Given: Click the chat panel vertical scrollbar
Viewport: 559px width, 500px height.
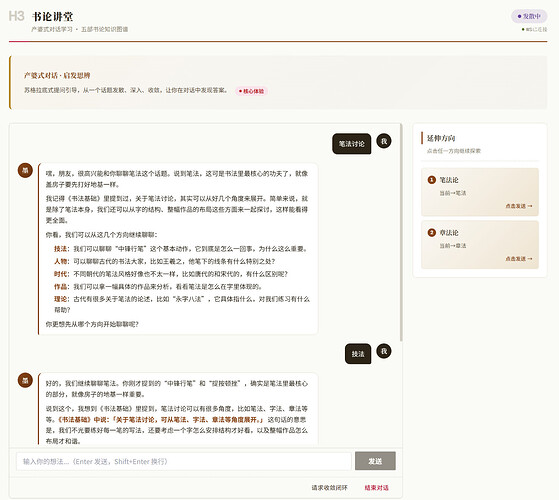Looking at the screenshot, I should pyautogui.click(x=401, y=232).
